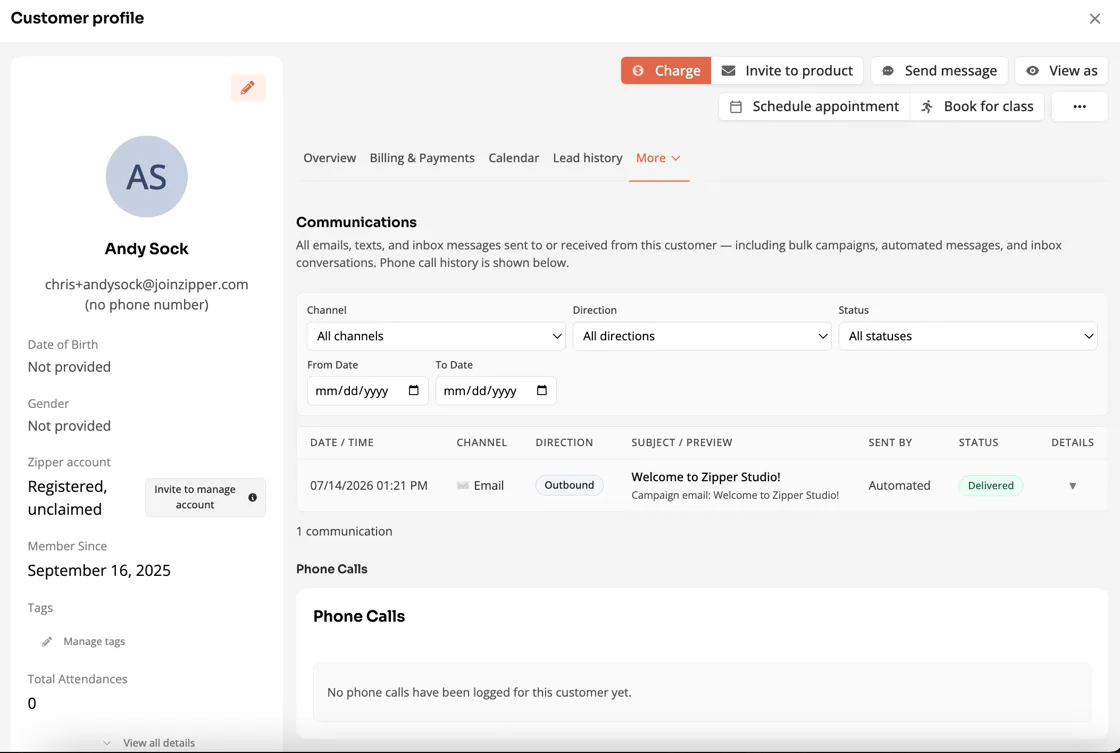The image size is (1120, 753).
Task: Switch to the Calendar tab
Action: click(x=514, y=158)
